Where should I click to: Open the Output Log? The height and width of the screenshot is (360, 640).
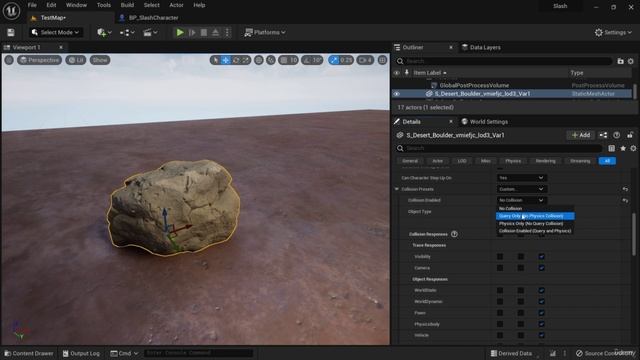point(81,353)
